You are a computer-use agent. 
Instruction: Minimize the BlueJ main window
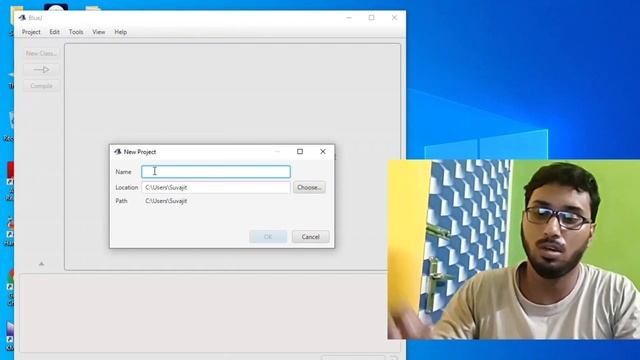tap(349, 18)
